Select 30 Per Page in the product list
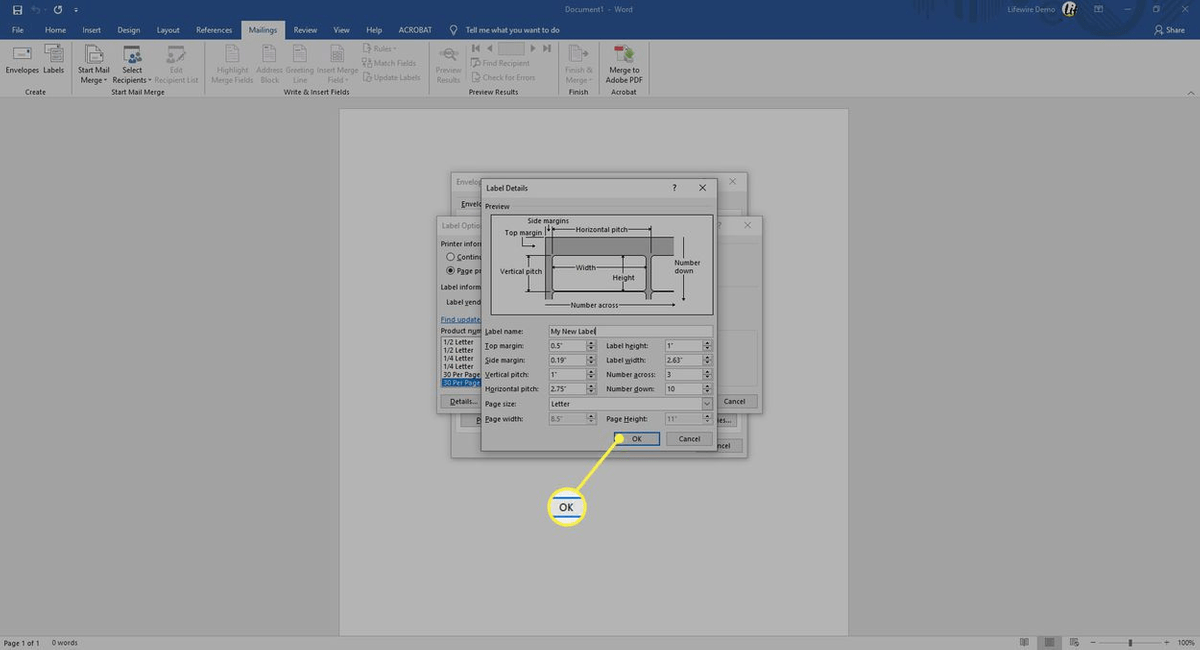This screenshot has height=650, width=1200. click(x=460, y=383)
